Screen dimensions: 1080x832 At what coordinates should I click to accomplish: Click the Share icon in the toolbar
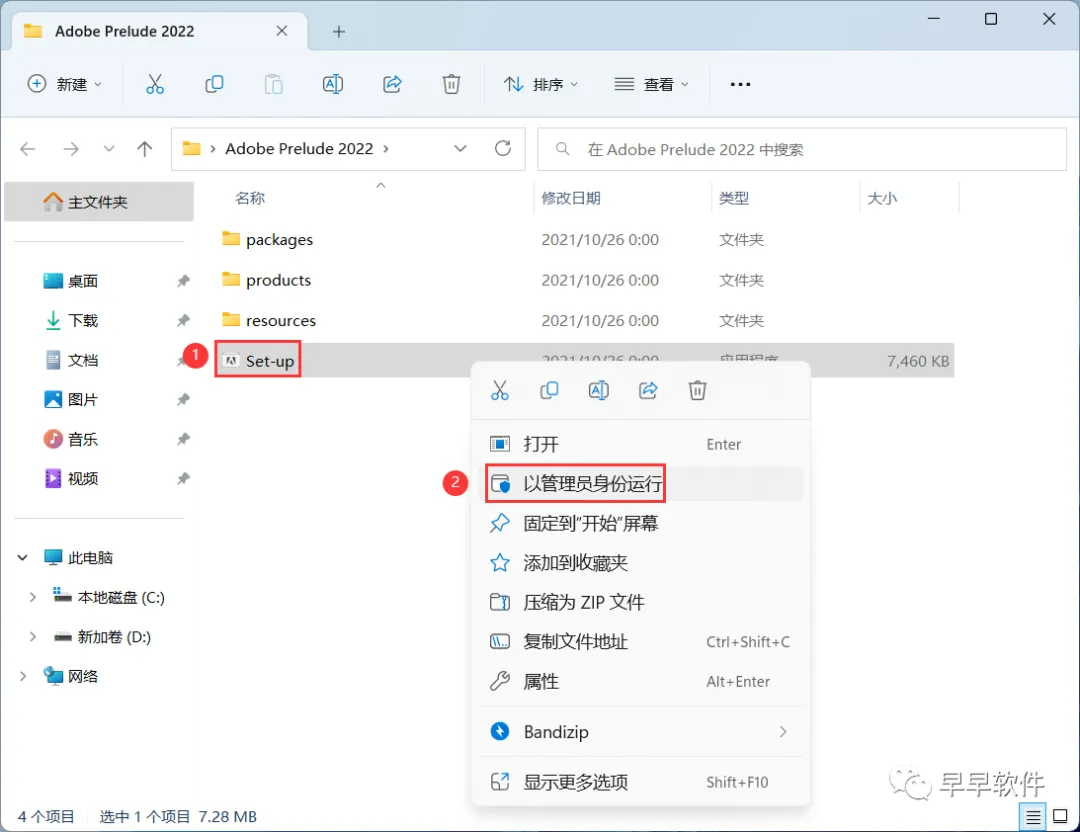click(392, 84)
